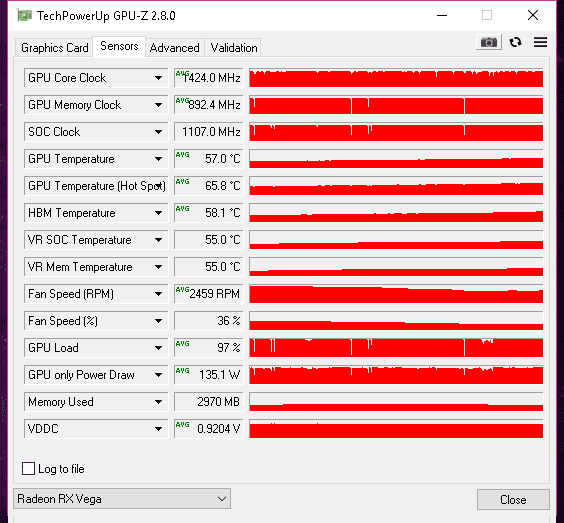Switch to the Graphics Card tab
564x523 pixels.
(x=54, y=48)
